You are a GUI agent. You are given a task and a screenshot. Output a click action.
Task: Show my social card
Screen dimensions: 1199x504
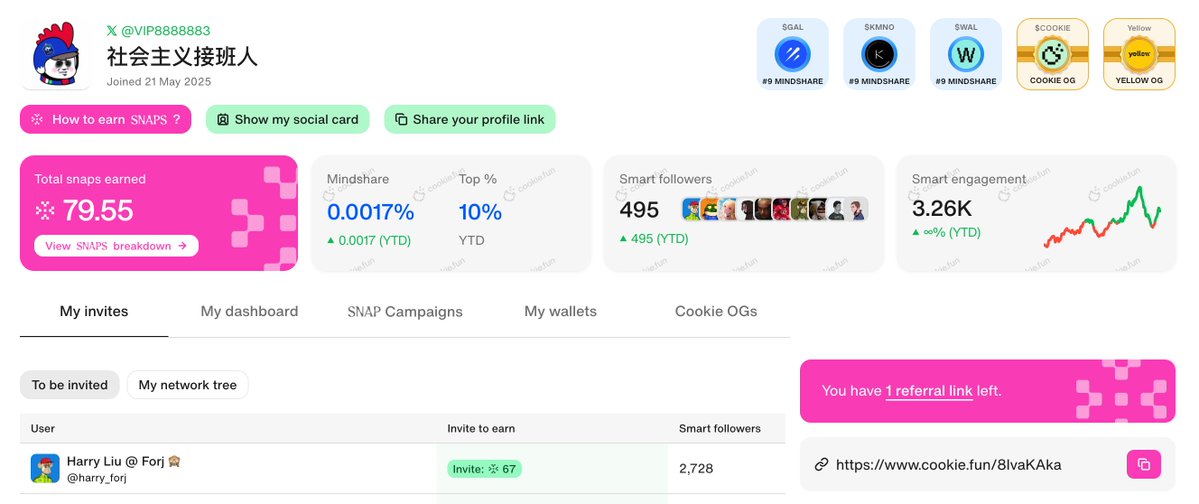[288, 119]
